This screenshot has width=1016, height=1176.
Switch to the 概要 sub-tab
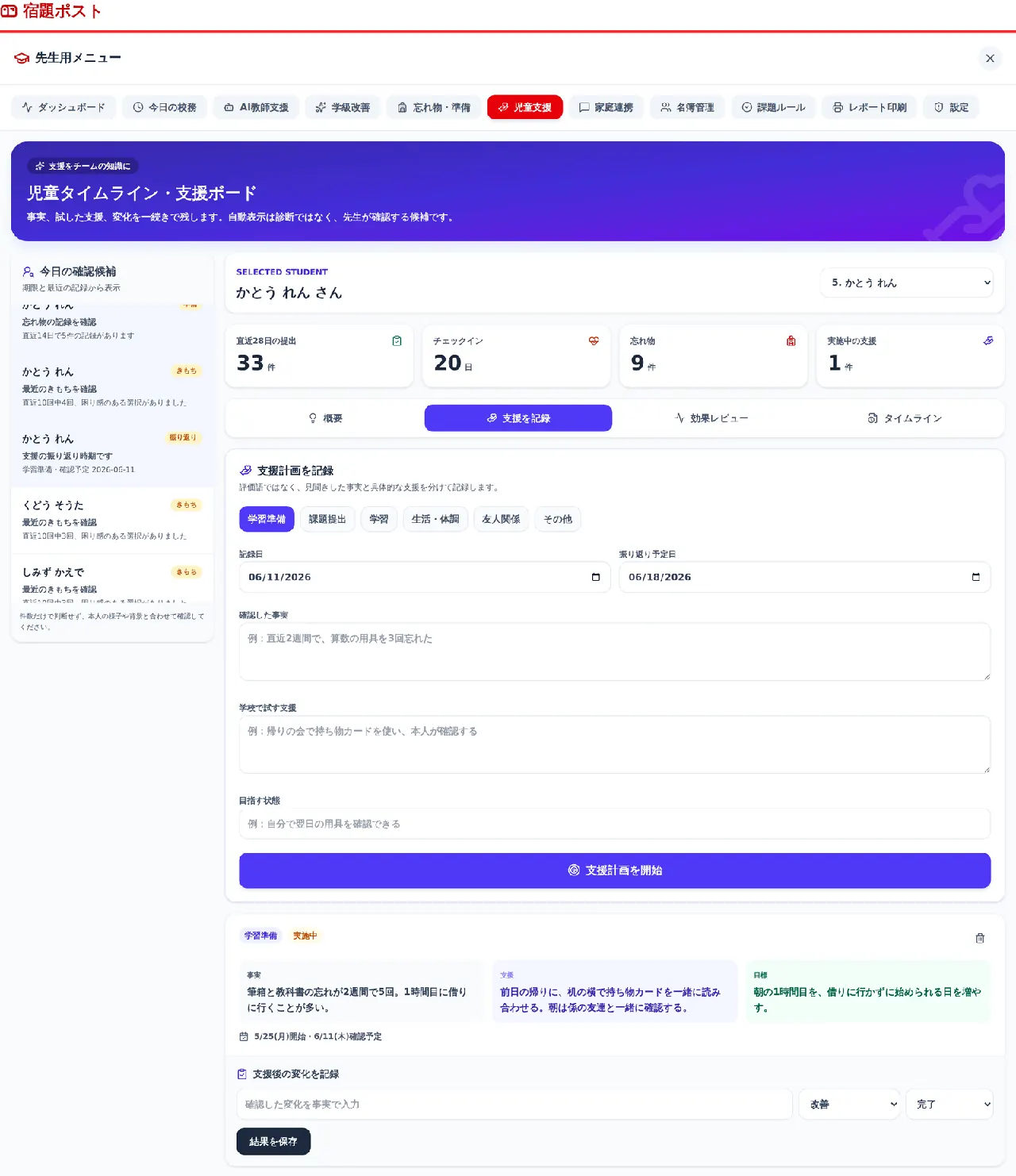coord(325,418)
